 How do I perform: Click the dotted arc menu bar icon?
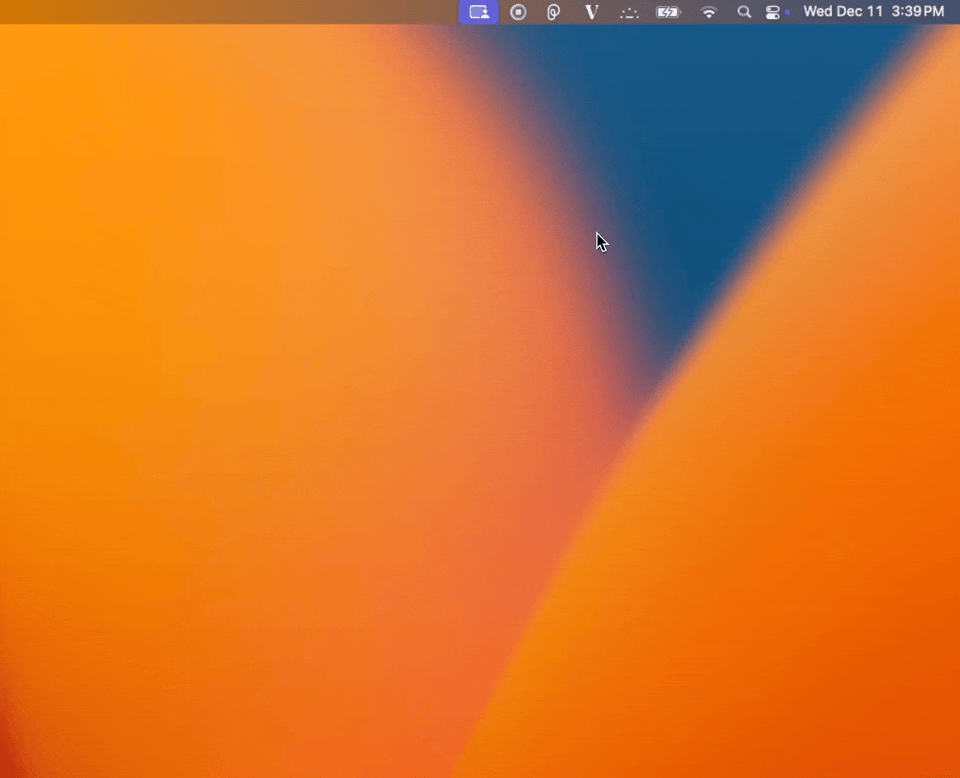point(629,13)
